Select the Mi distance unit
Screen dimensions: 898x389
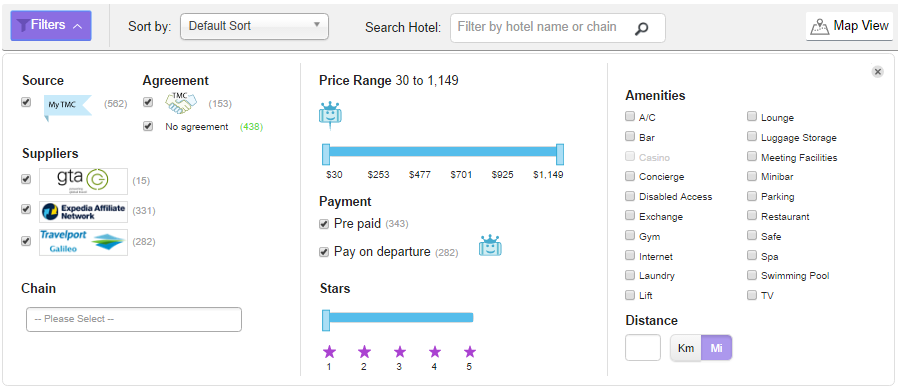(x=716, y=348)
